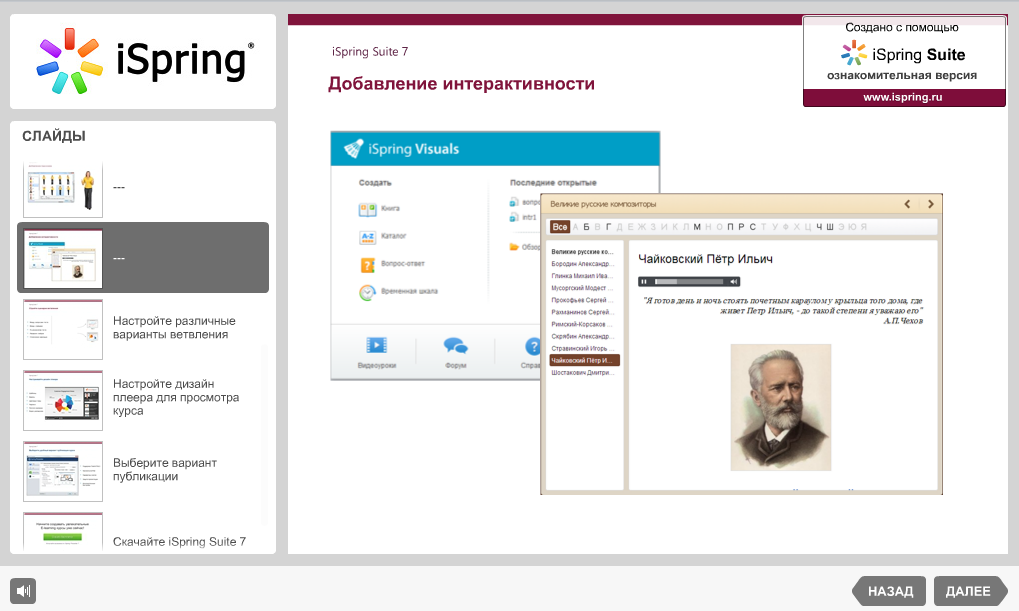
Task: Open the slide thumbnail showing a woman in yellow
Action: click(x=63, y=188)
